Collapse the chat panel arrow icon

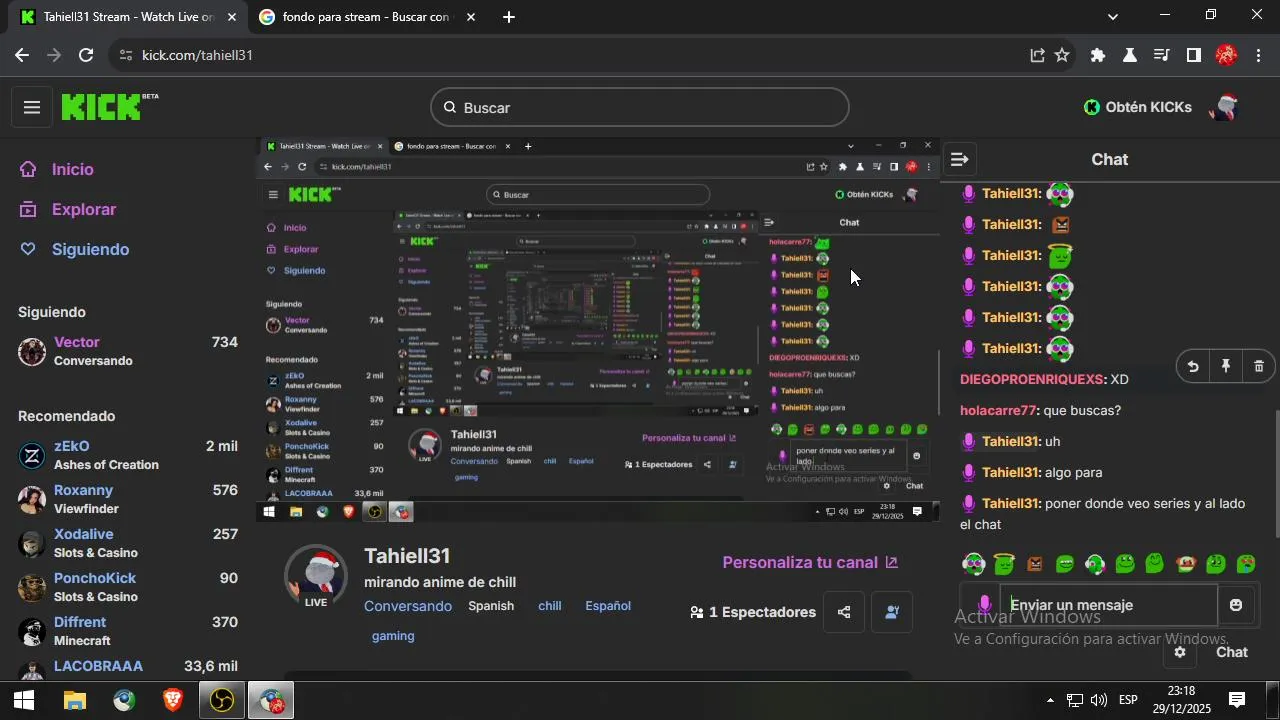[959, 159]
